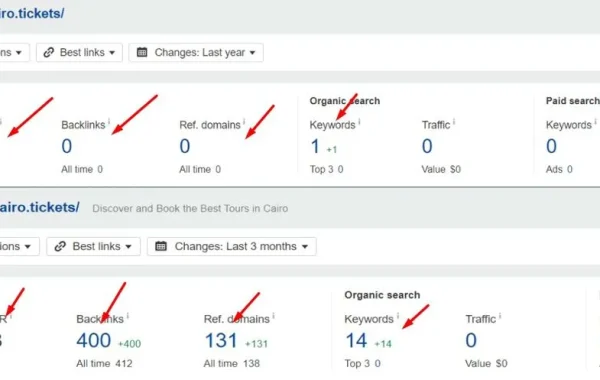
Task: Click calendar icon in Changes: Last 3 months
Action: pos(161,246)
